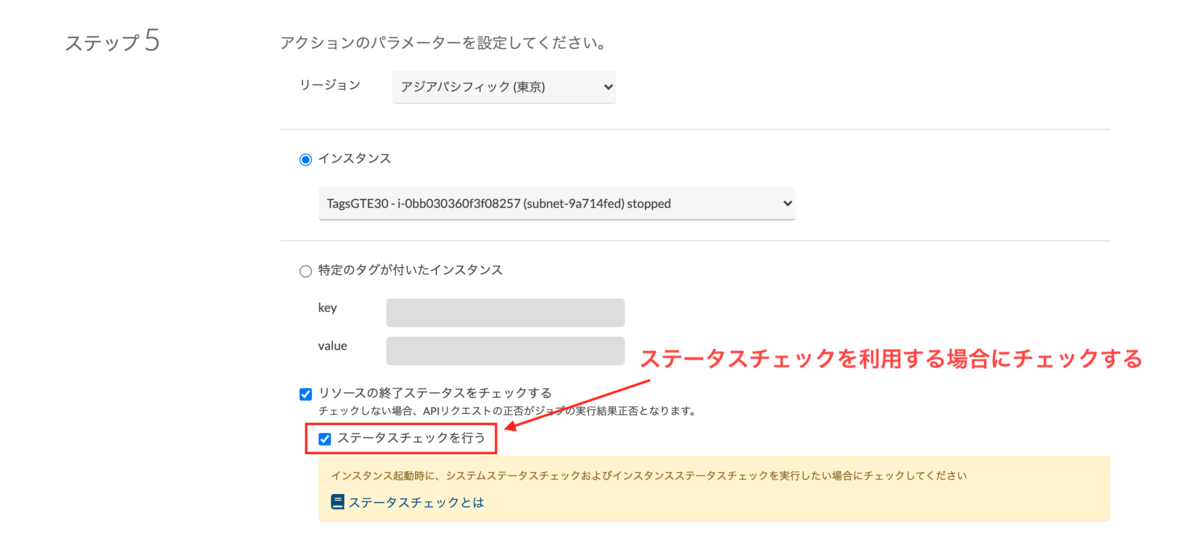The image size is (1200, 557).
Task: Open the instance dropdown listing TagsGTE30
Action: pos(557,203)
